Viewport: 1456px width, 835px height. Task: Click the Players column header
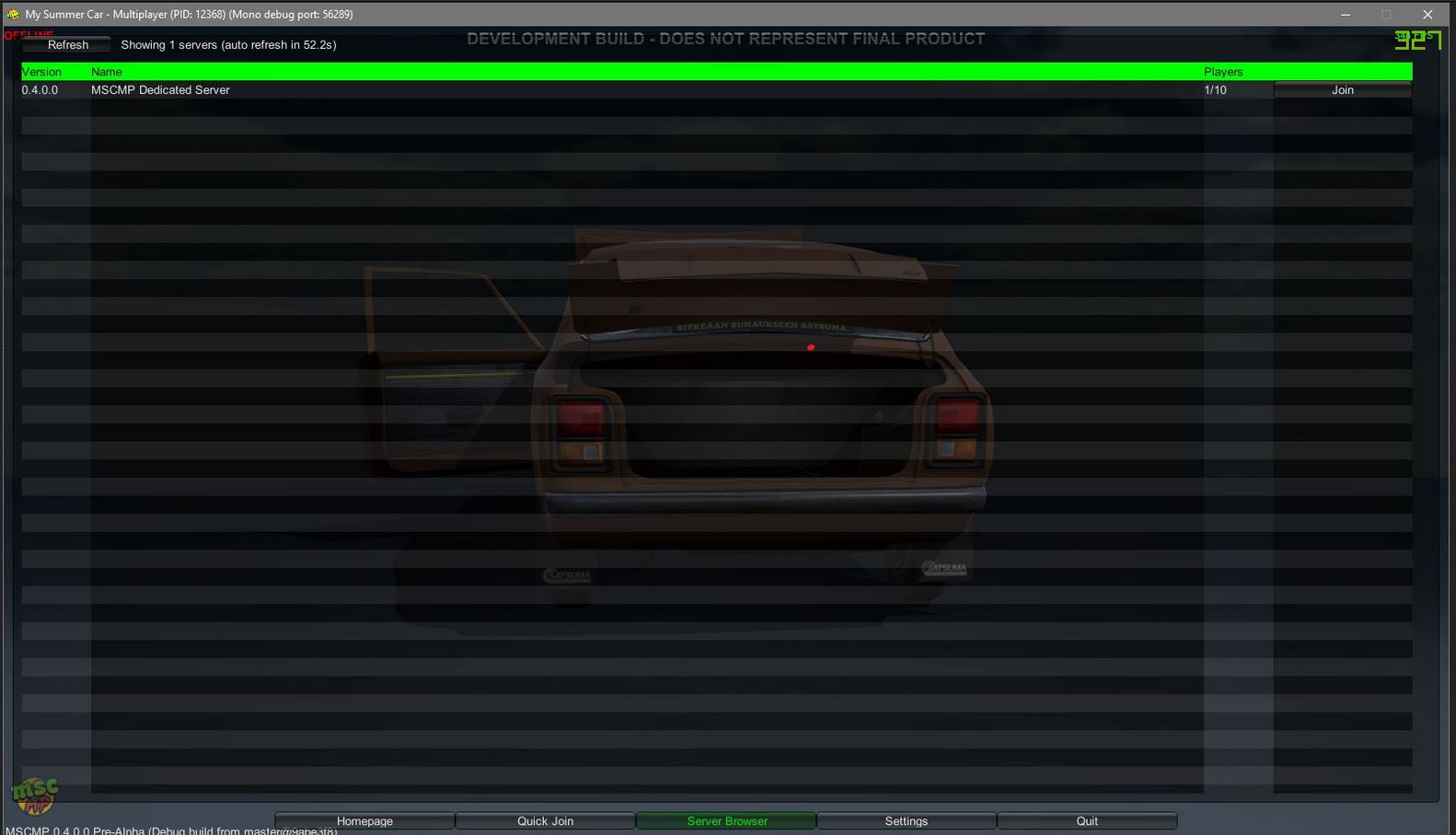[x=1222, y=72]
